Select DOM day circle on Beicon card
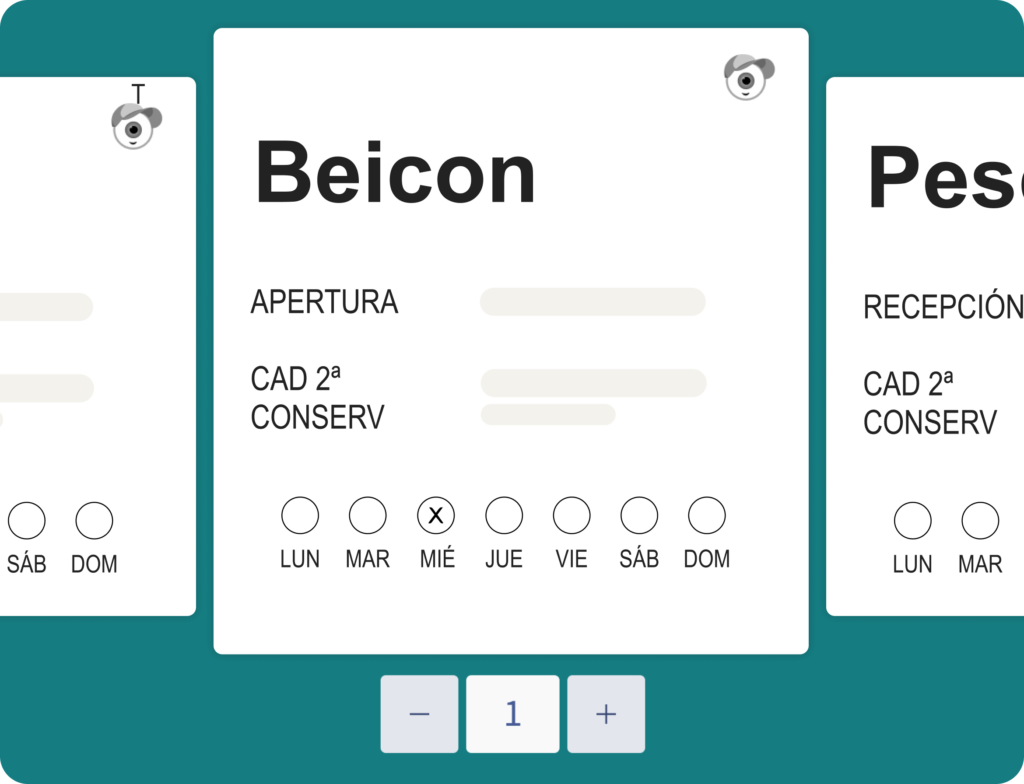1024x784 pixels. pos(707,516)
